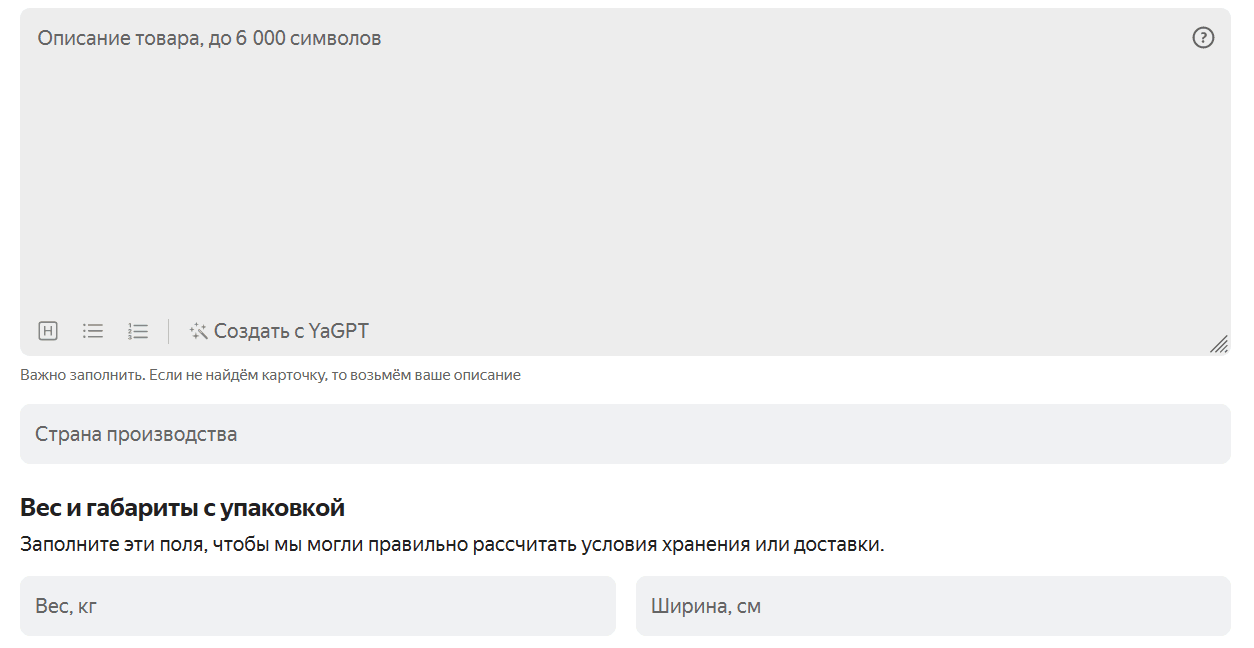Insert a numbered list
Image resolution: width=1254 pixels, height=648 pixels.
pyautogui.click(x=138, y=331)
